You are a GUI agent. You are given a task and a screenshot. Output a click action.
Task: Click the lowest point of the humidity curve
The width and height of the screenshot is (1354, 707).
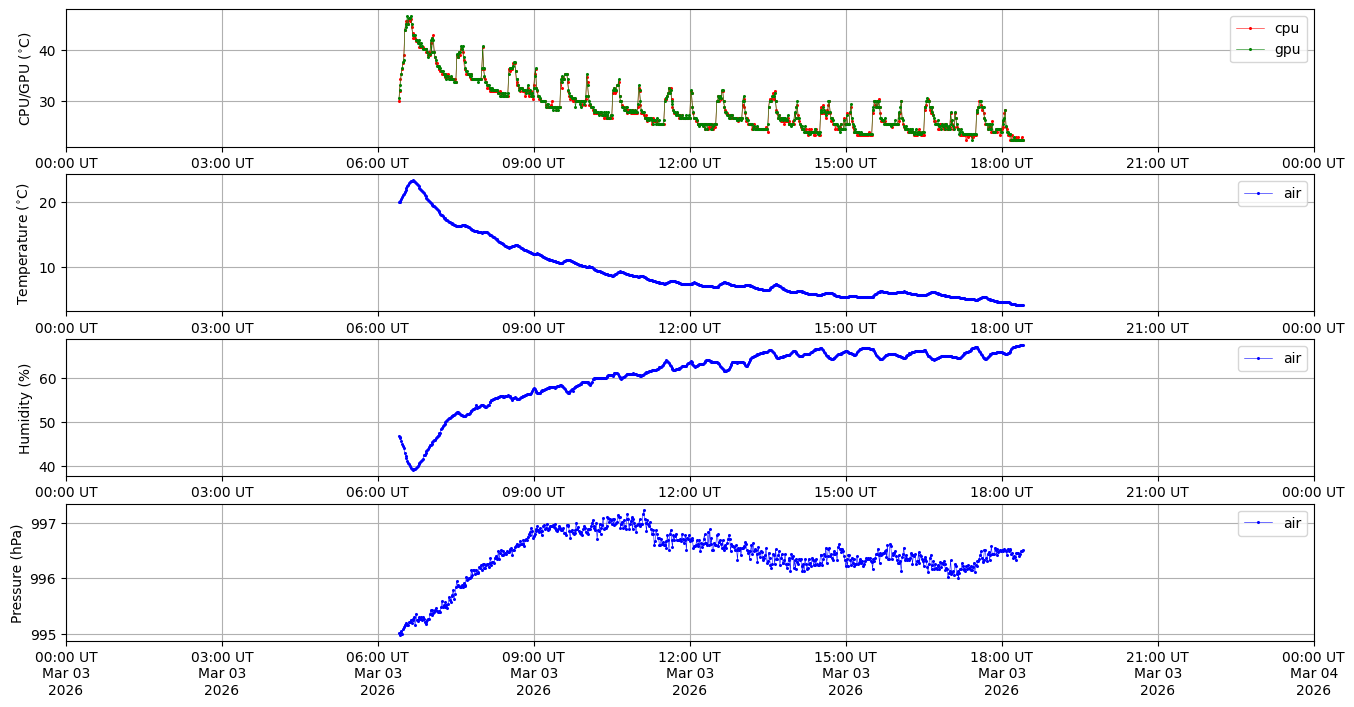413,469
